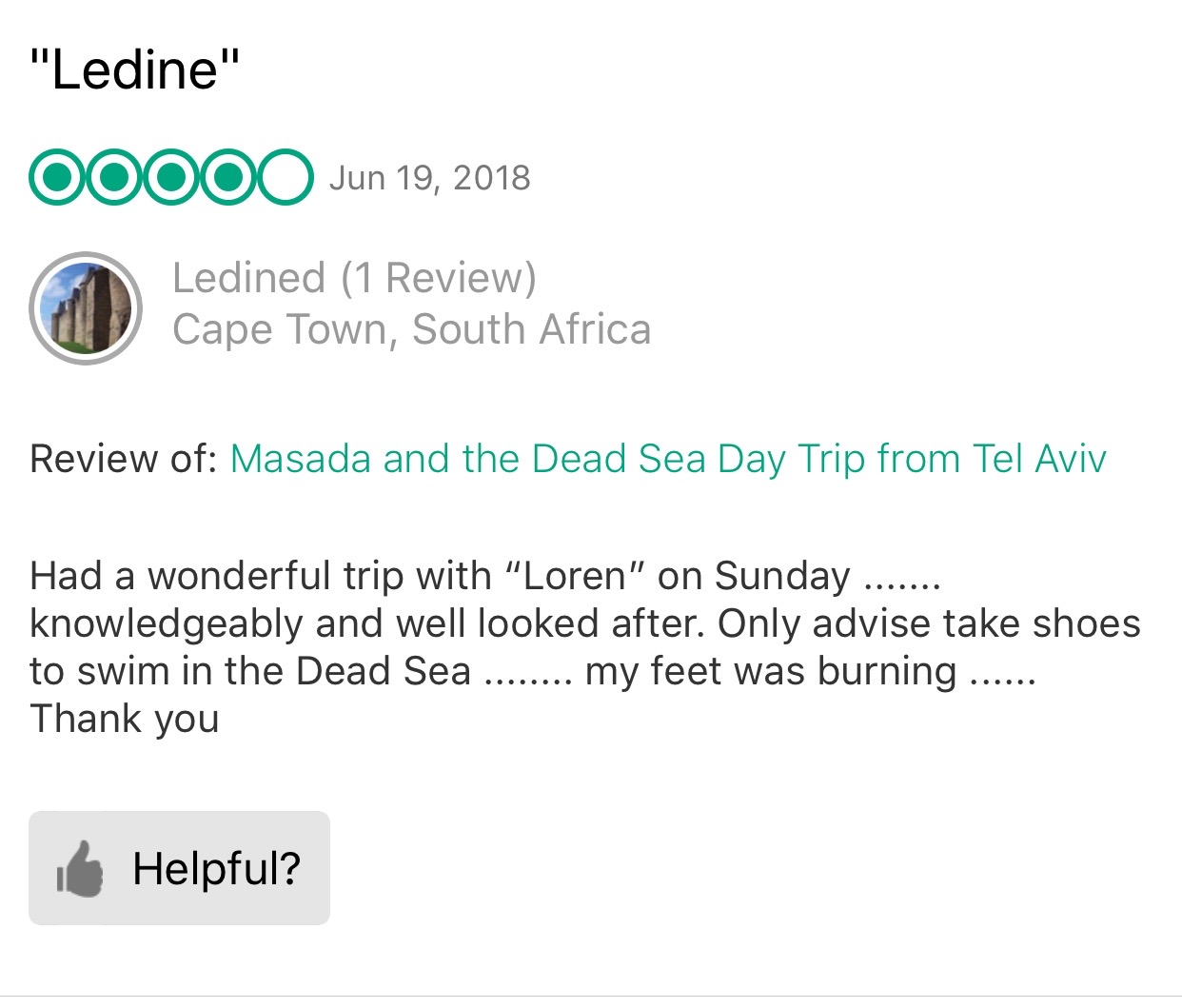The height and width of the screenshot is (1008, 1182).
Task: Open the reviewer's profile avatar photo
Action: [86, 308]
